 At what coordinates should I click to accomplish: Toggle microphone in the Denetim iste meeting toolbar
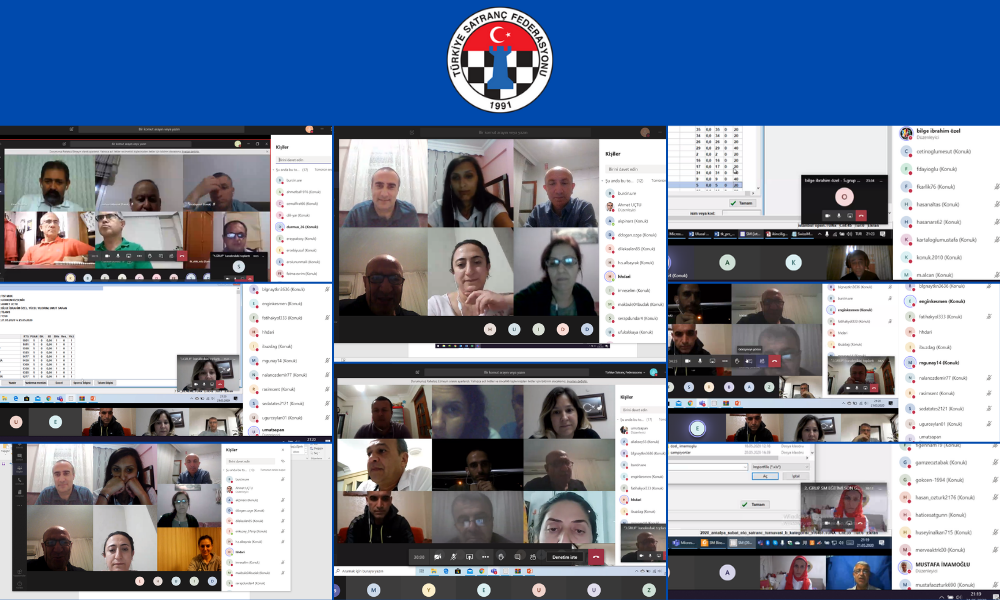453,557
